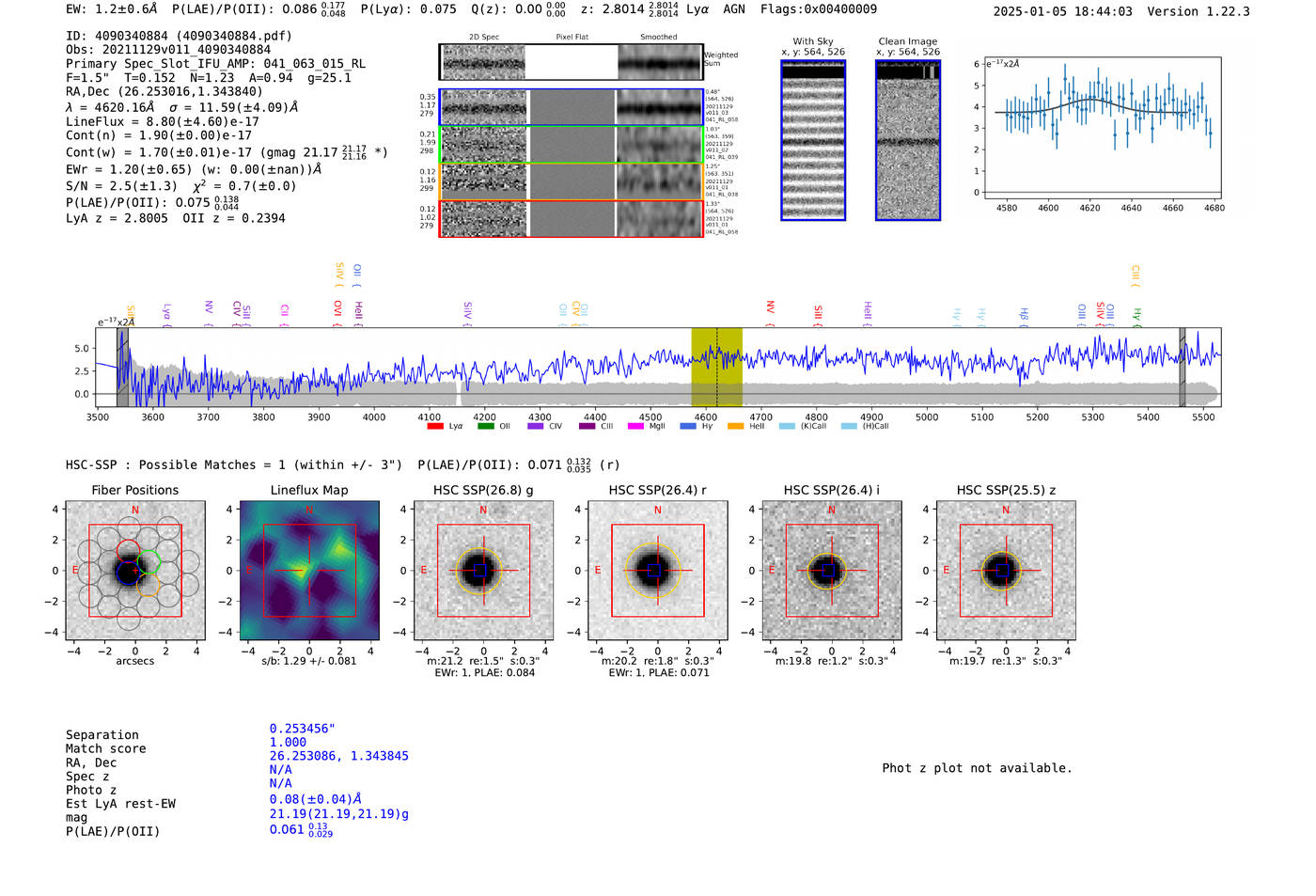Click the 2025-01-05 18:44:03 timestamp
The width and height of the screenshot is (1316, 896).
pyautogui.click(x=1063, y=11)
